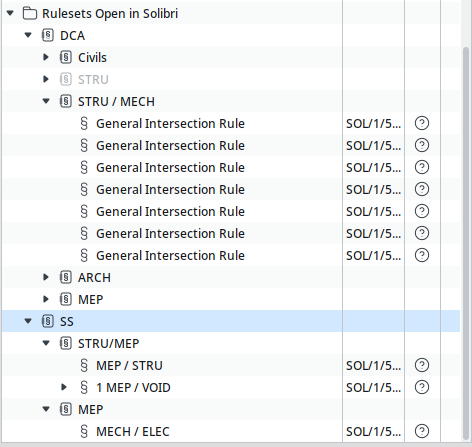
Task: Click the section icon of MEP / STRU rule
Action: (84, 365)
